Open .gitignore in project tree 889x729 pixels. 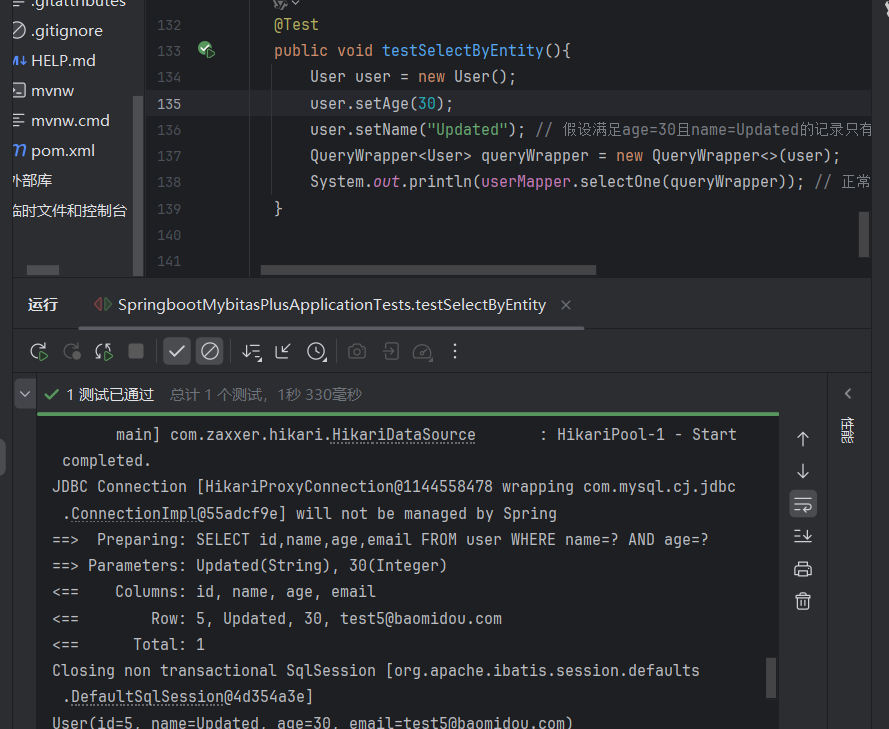coord(67,31)
